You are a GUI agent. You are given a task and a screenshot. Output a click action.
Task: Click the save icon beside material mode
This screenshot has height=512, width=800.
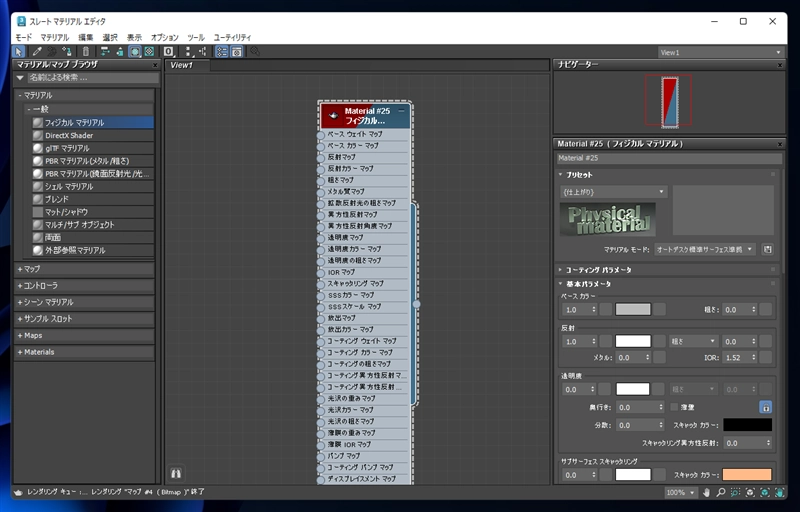coord(767,249)
